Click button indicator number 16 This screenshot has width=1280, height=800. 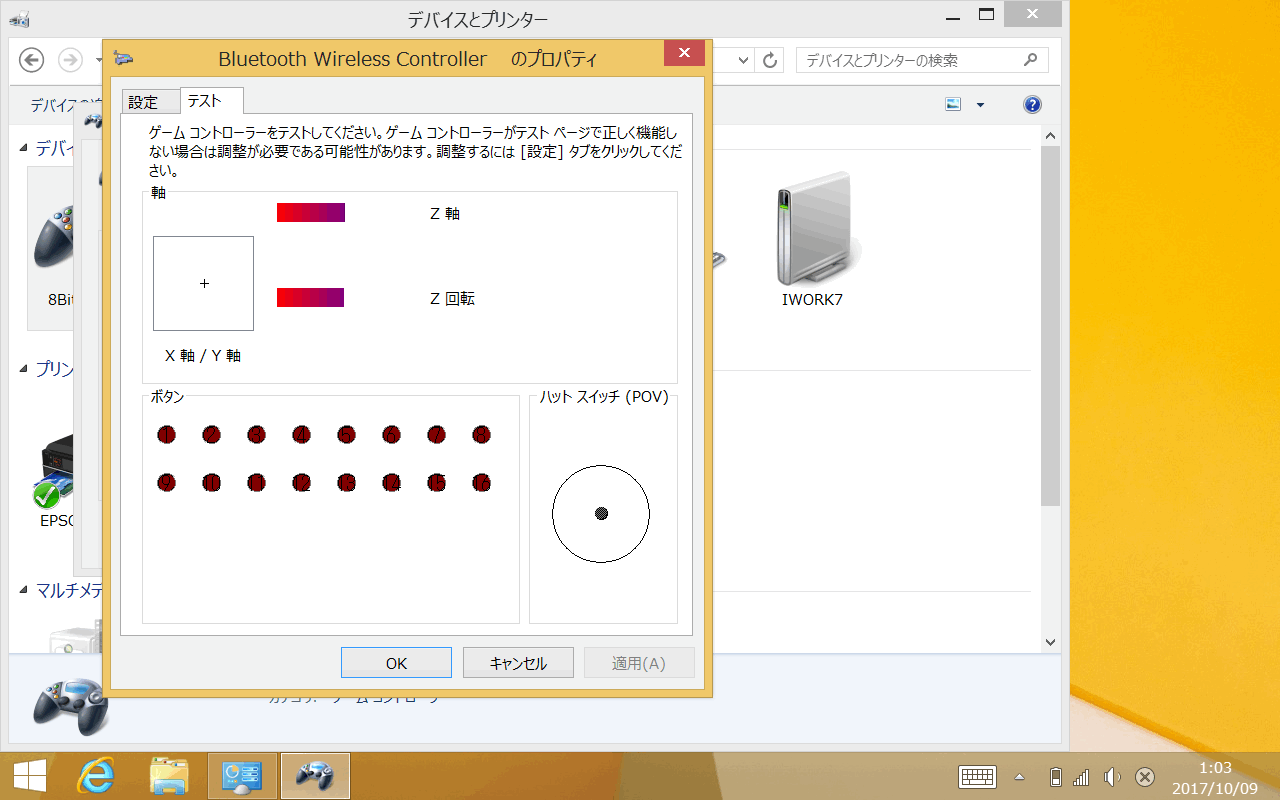481,483
